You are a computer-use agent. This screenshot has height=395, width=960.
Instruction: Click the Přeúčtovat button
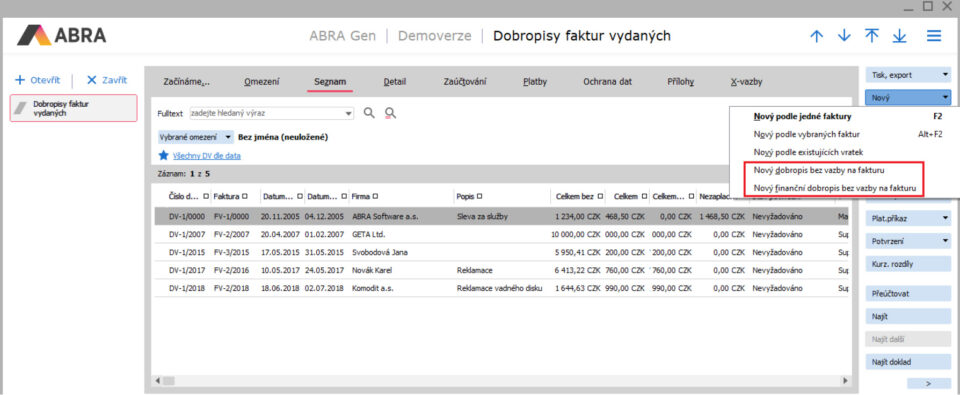pos(907,294)
